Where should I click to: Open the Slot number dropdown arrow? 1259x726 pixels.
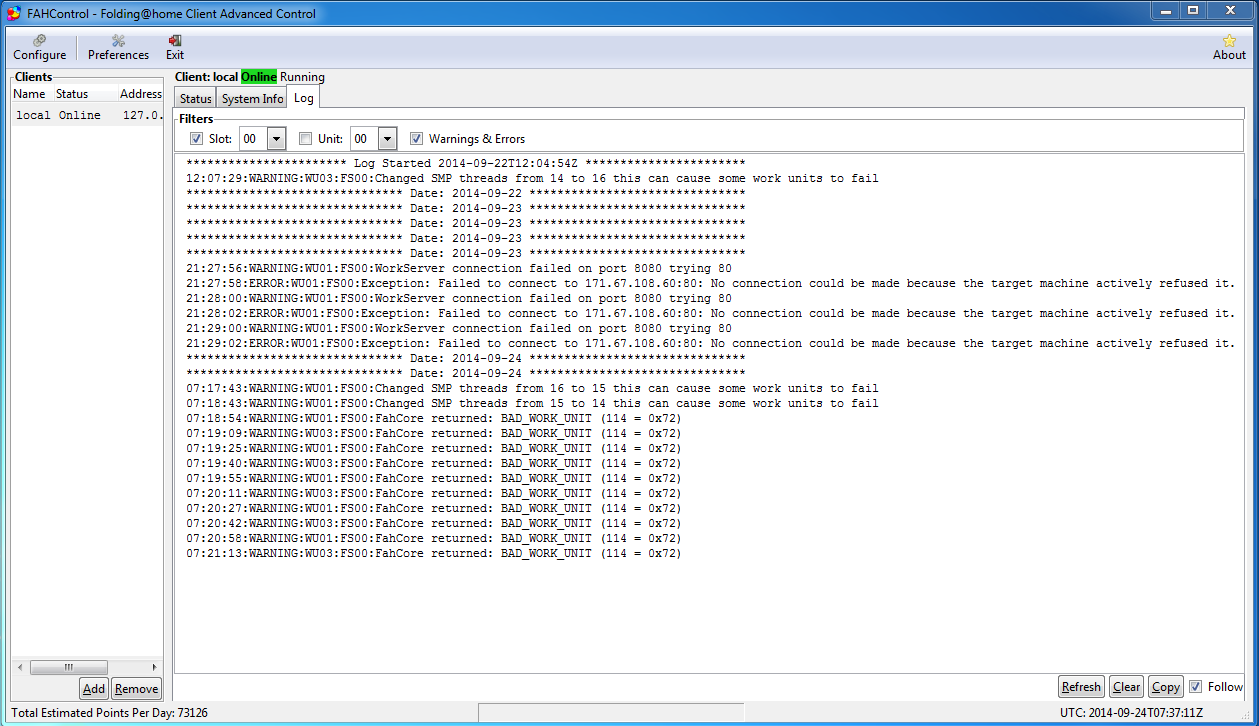pyautogui.click(x=277, y=138)
